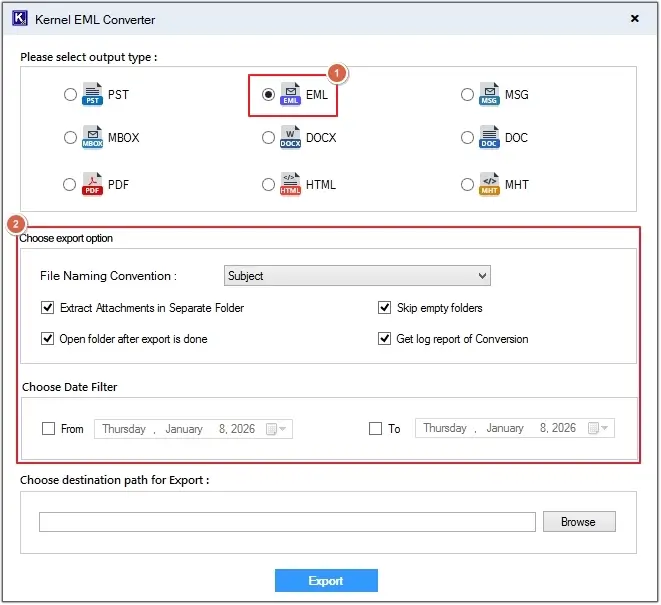This screenshot has height=605, width=661.
Task: Click the EML file format icon
Action: tap(290, 94)
